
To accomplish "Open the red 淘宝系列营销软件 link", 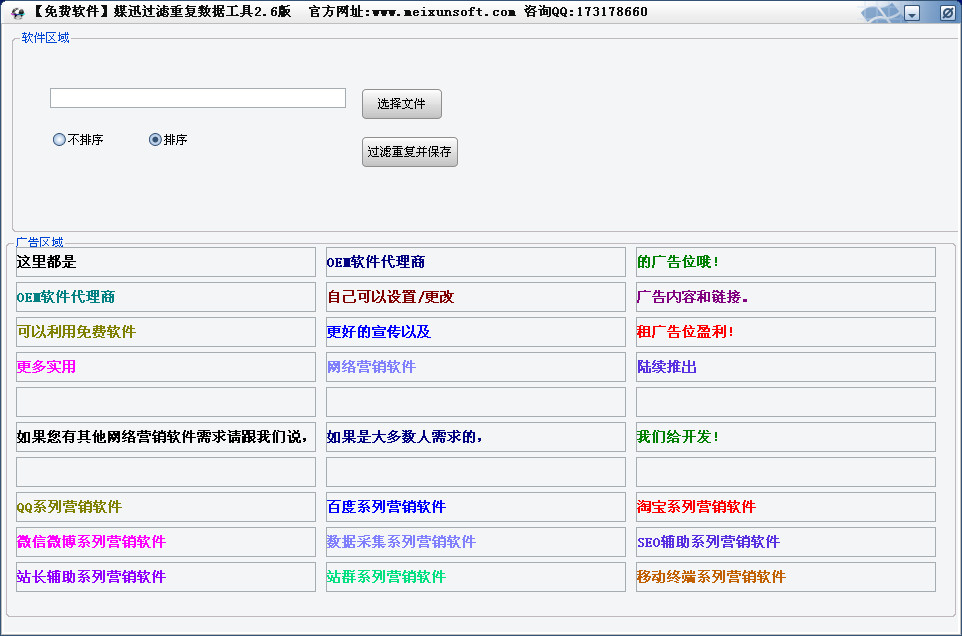I will point(785,507).
